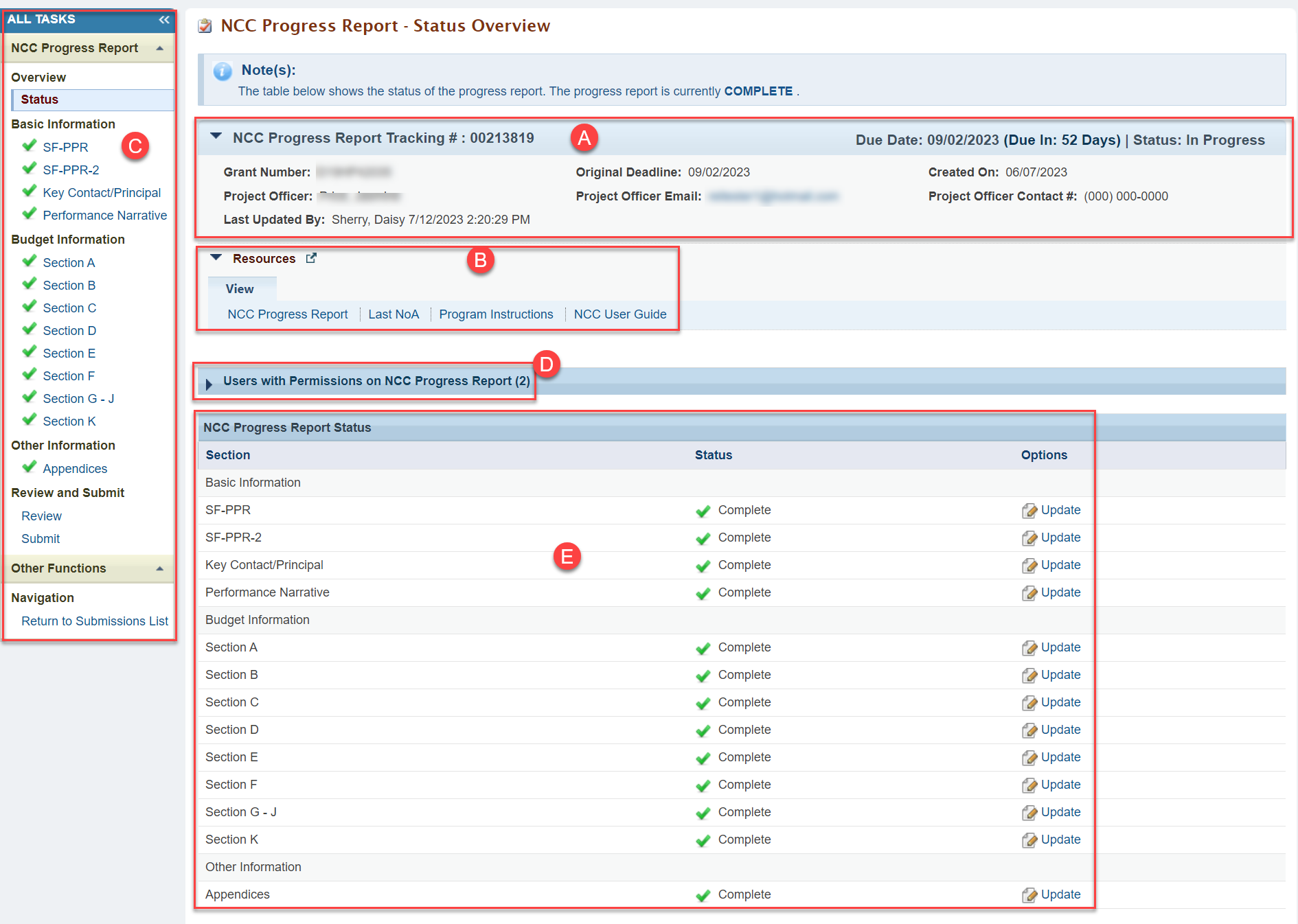The width and height of the screenshot is (1298, 924).
Task: Go to Section E in sidebar
Action: [69, 354]
